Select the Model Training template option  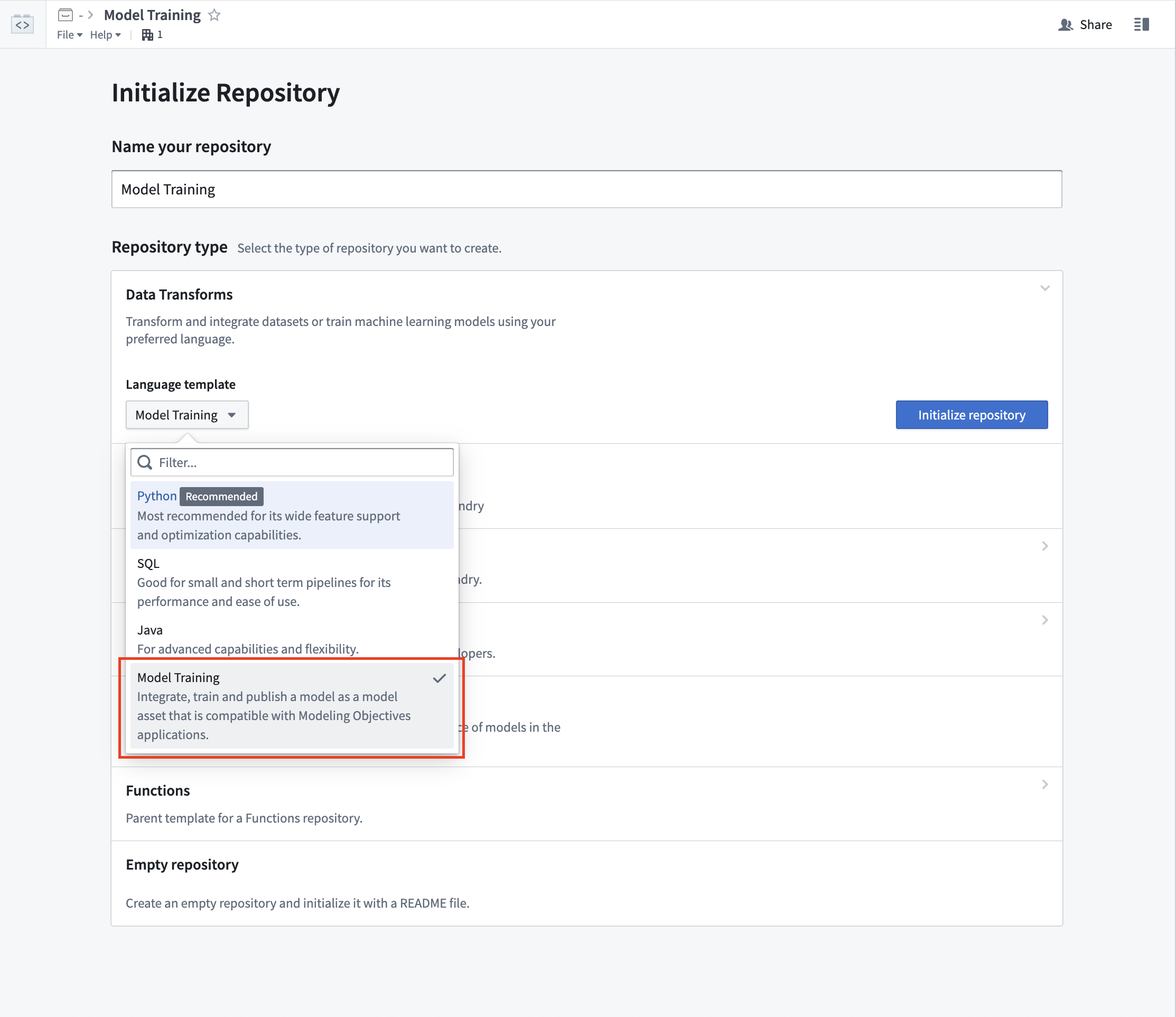tap(292, 705)
